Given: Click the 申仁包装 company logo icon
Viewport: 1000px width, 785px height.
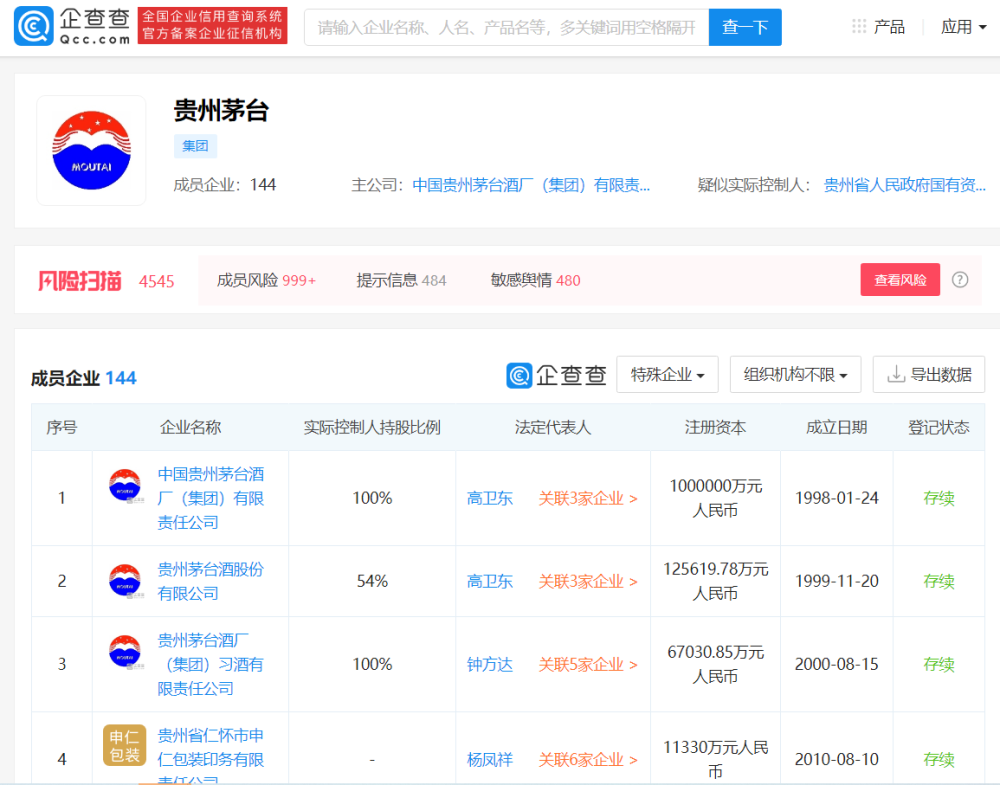Looking at the screenshot, I should point(125,745).
